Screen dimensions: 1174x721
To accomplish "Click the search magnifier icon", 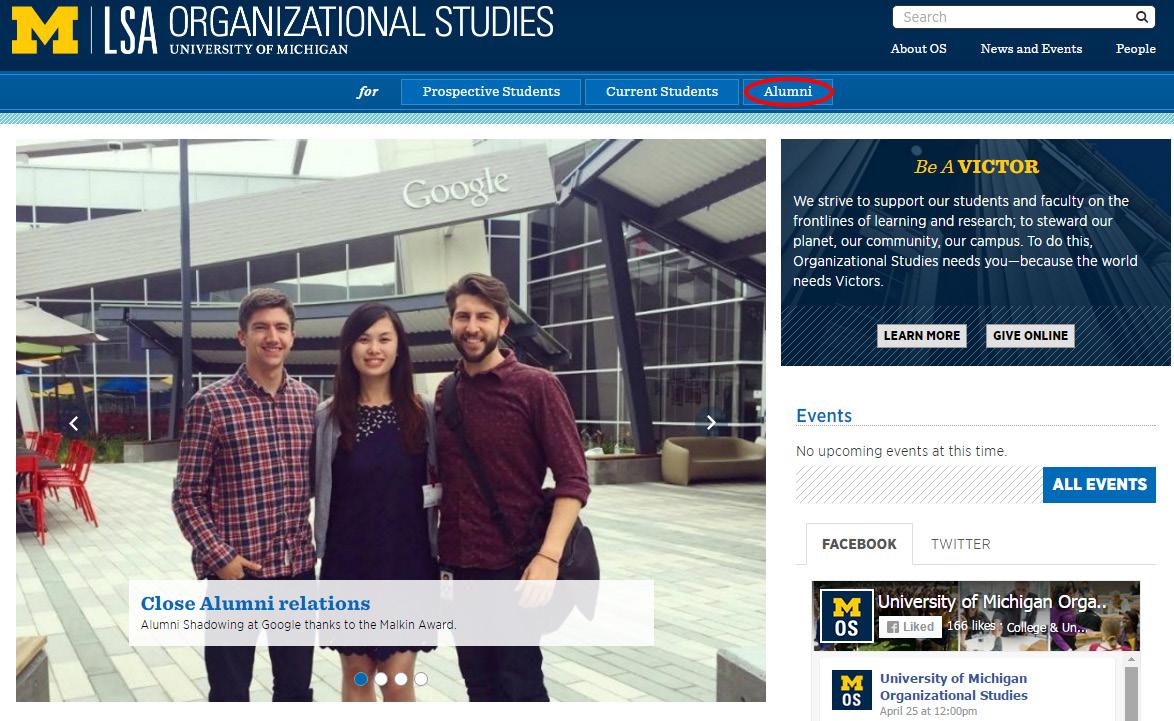I will point(1141,16).
